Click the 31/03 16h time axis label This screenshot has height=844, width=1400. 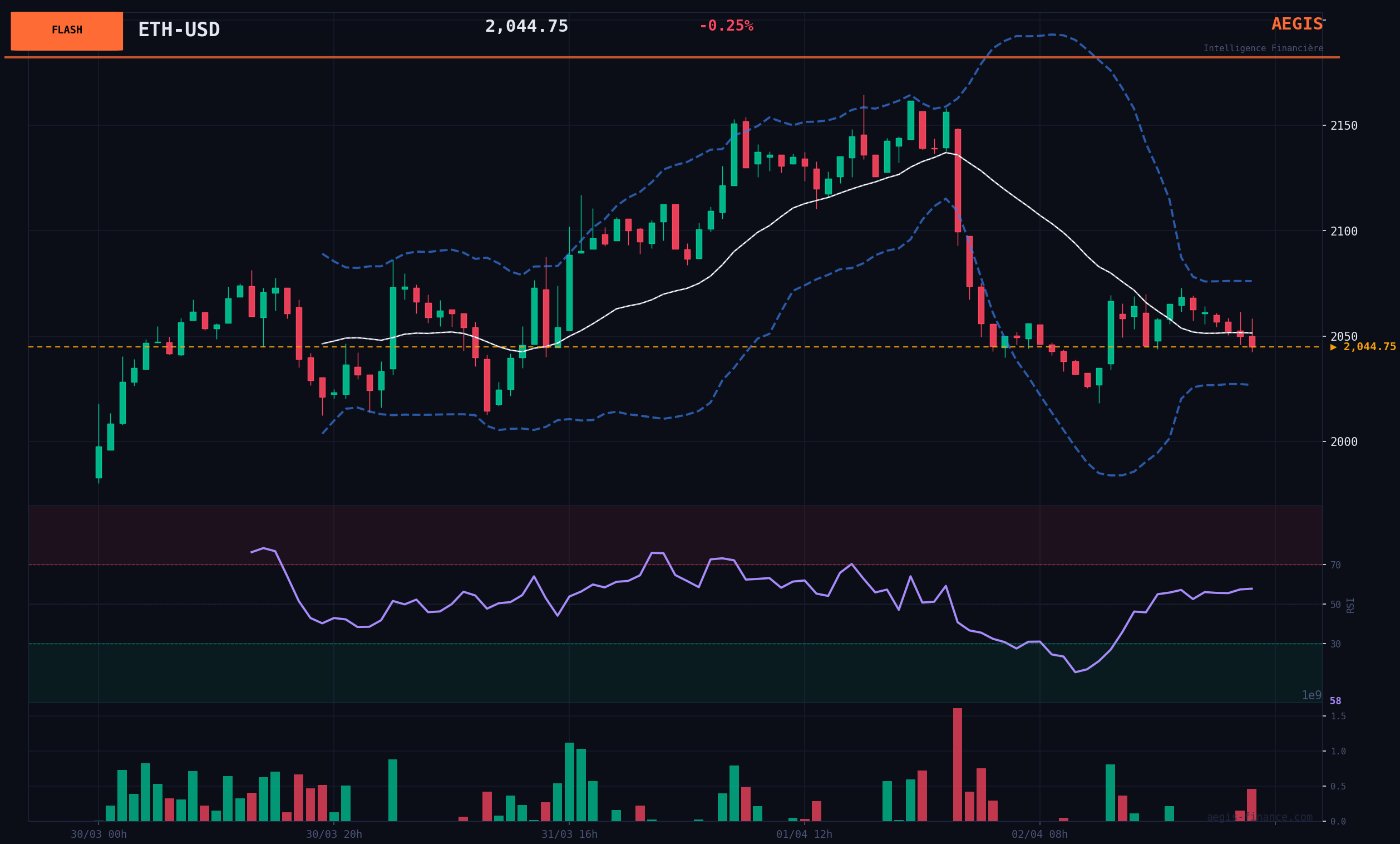(x=569, y=835)
